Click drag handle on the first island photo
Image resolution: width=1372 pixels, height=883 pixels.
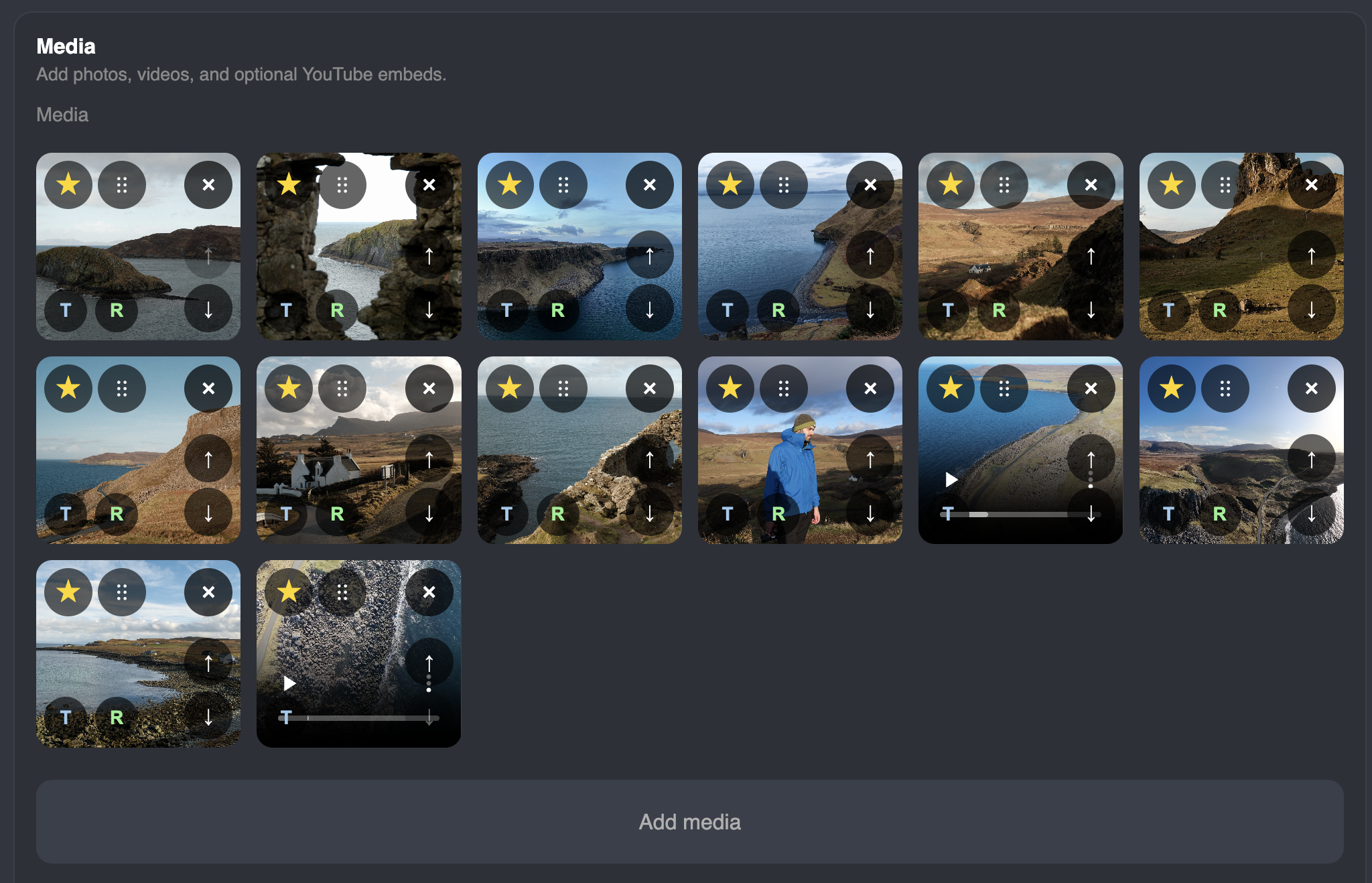coord(122,184)
